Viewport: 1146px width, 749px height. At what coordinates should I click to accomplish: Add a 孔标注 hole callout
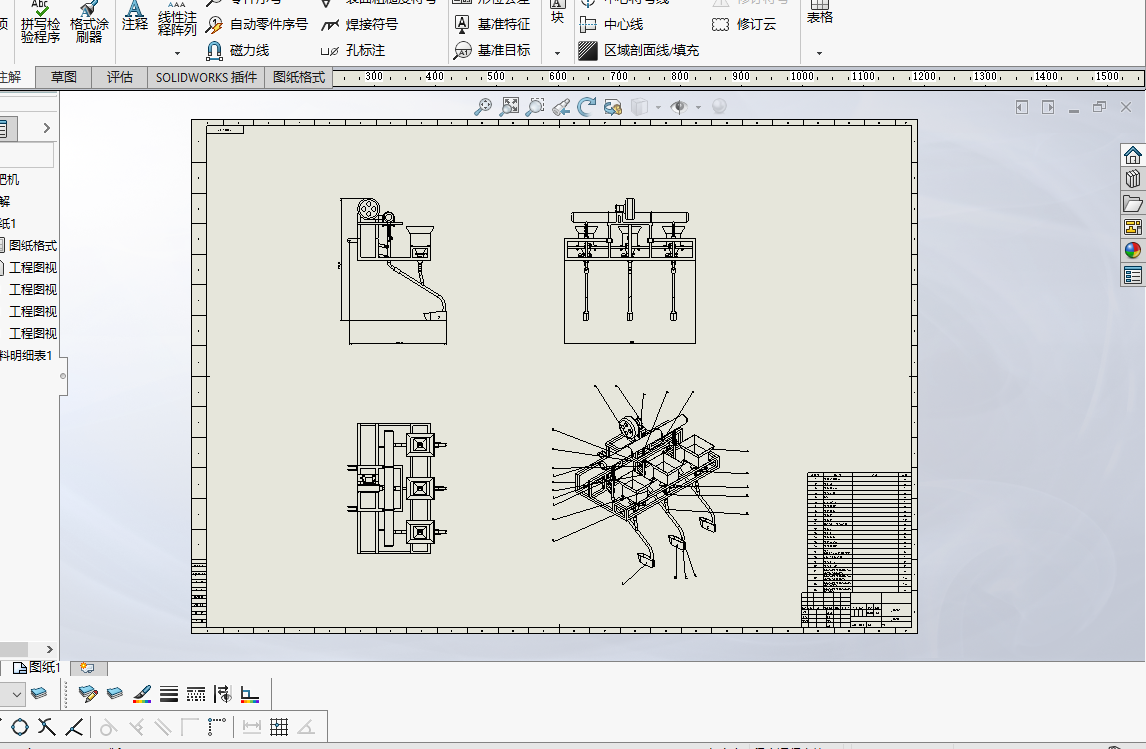point(353,50)
